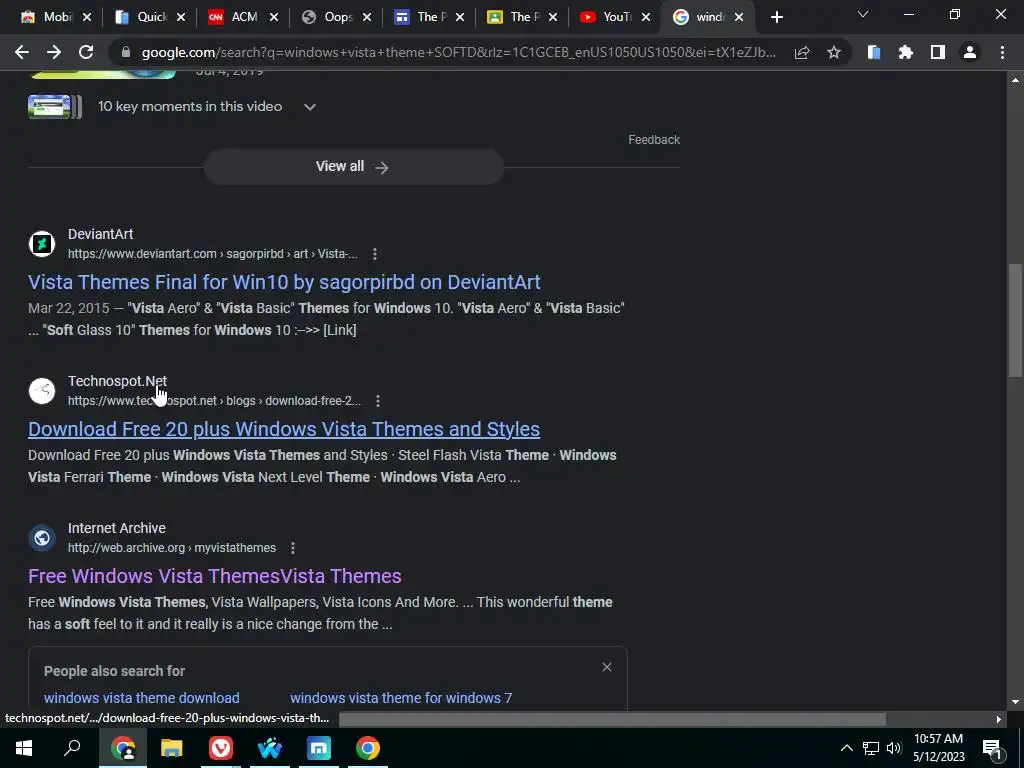Open the Chrome profile avatar

point(970,52)
